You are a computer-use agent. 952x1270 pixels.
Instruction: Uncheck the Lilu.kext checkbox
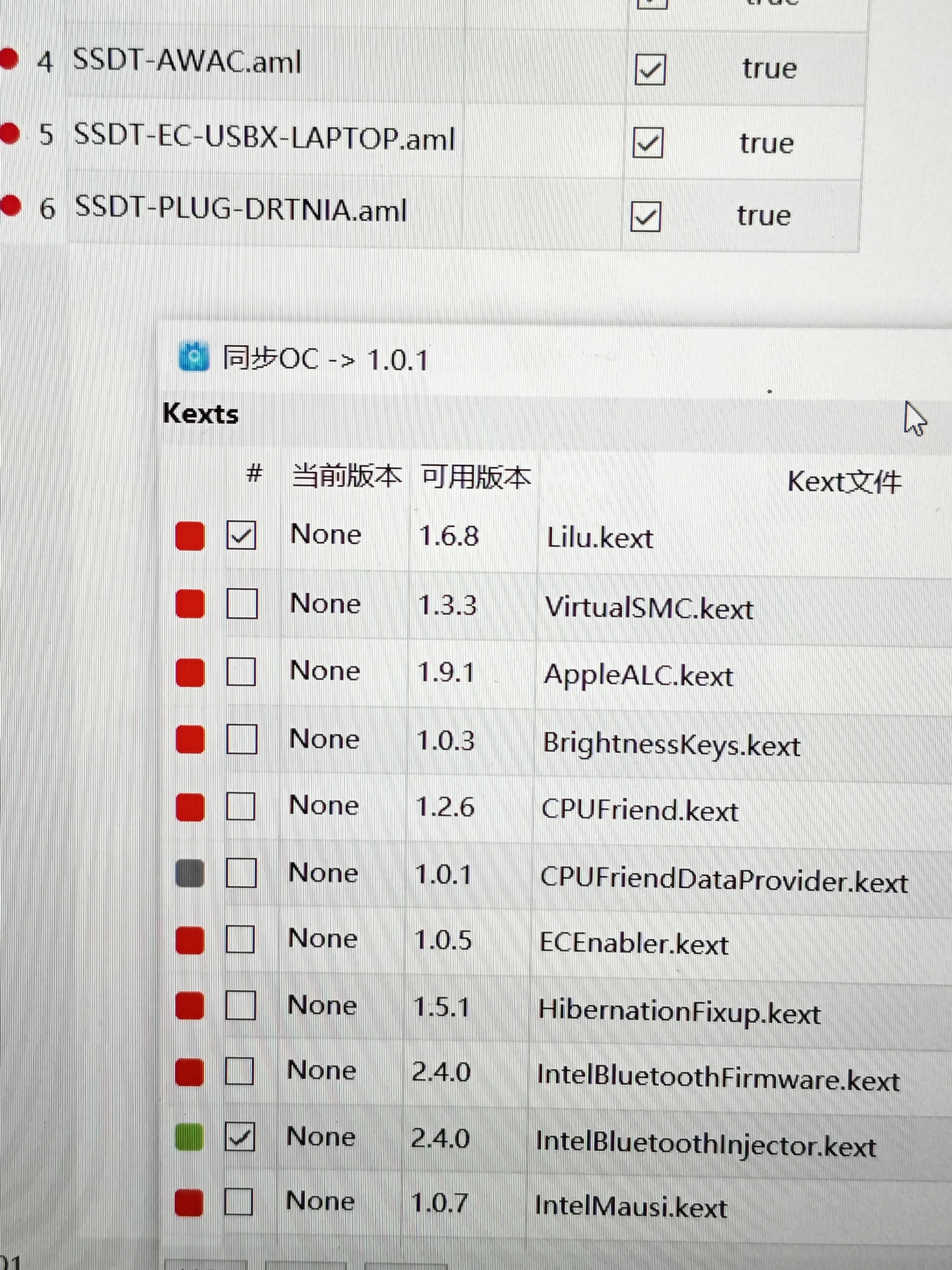click(x=241, y=535)
